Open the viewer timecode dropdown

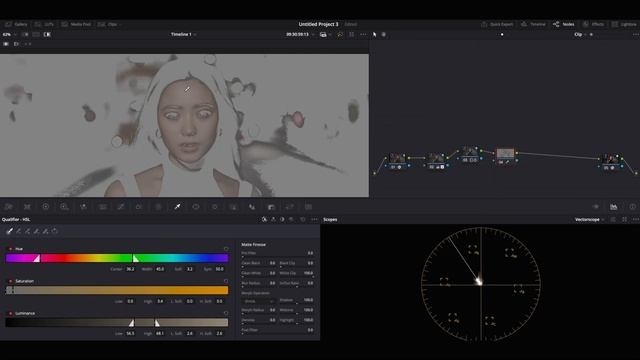click(300, 35)
